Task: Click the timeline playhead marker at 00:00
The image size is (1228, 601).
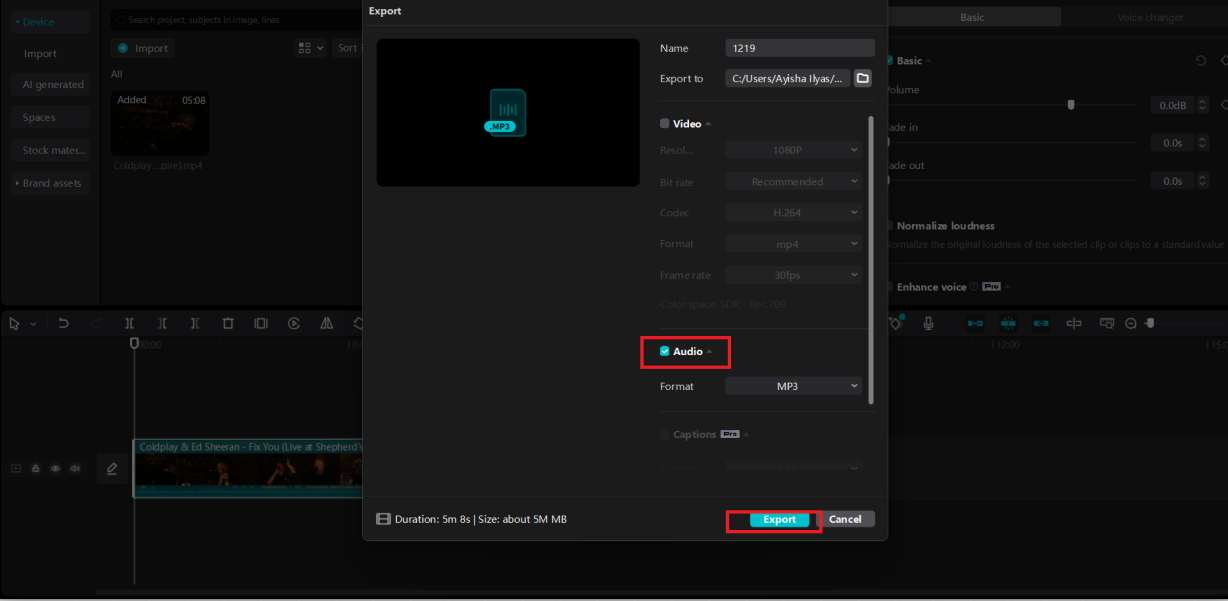Action: tap(134, 343)
